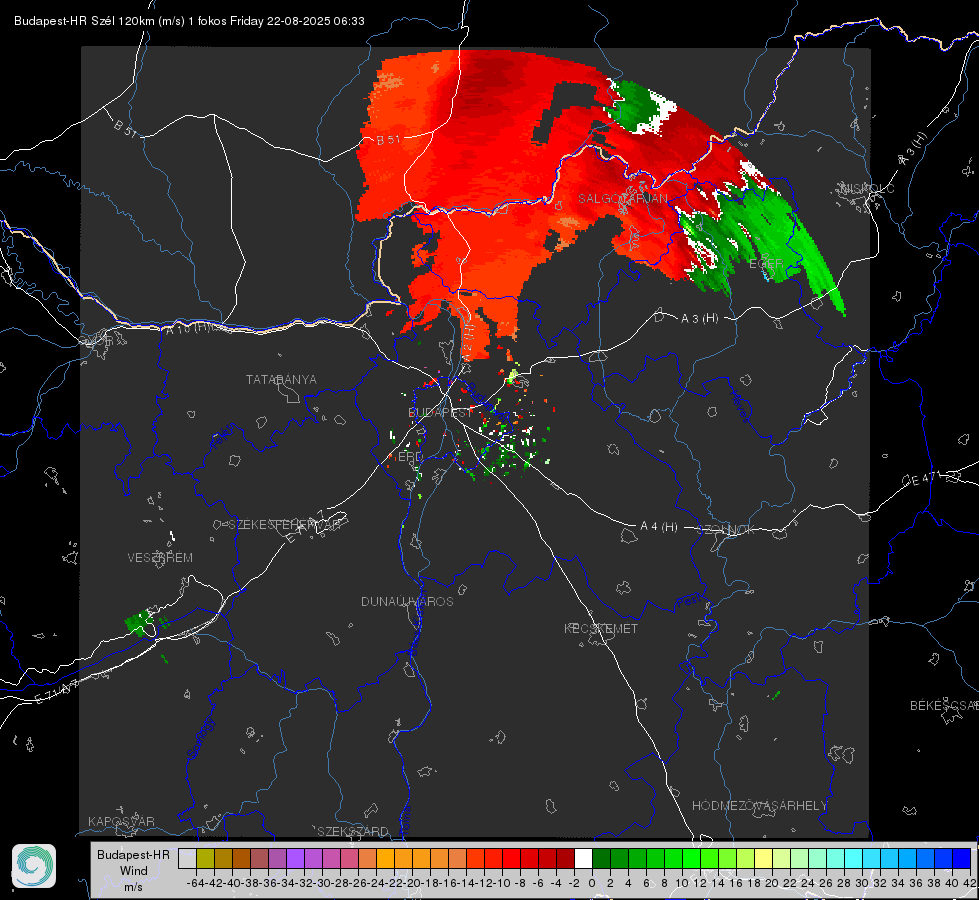Click the KECSKEMÉT city label
The height and width of the screenshot is (900, 979).
tap(601, 628)
